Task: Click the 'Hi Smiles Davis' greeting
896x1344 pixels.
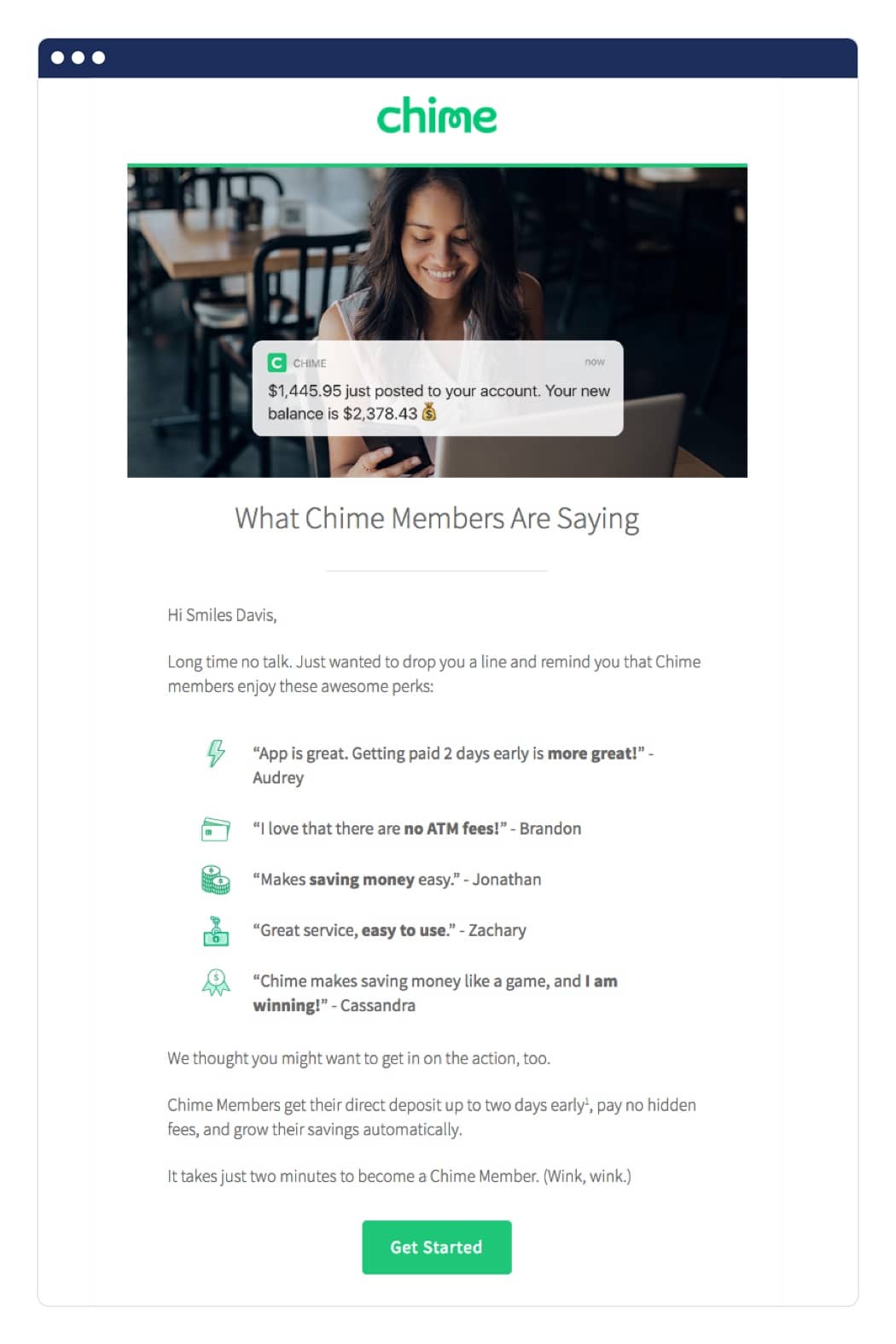Action: pyautogui.click(x=222, y=615)
